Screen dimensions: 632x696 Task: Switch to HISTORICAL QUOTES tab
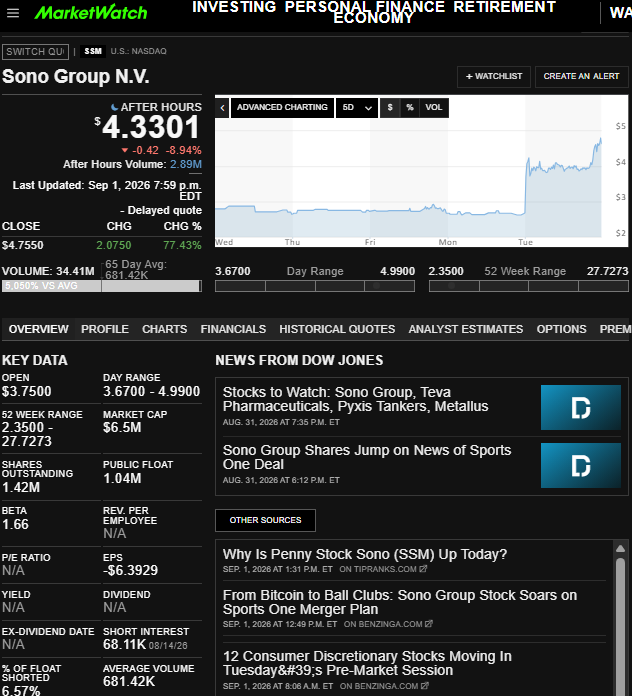click(337, 329)
